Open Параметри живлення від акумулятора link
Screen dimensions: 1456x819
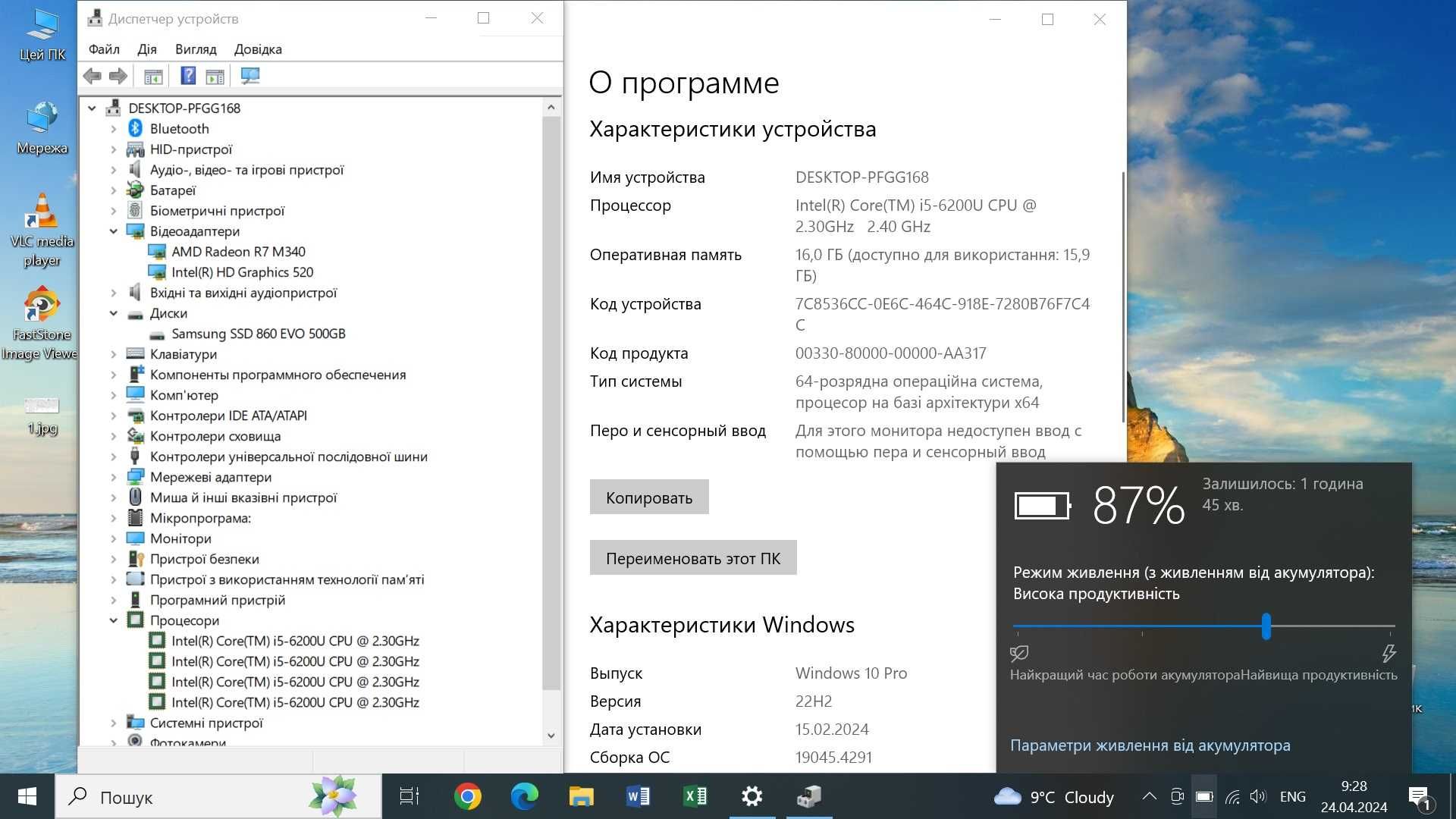[1150, 745]
